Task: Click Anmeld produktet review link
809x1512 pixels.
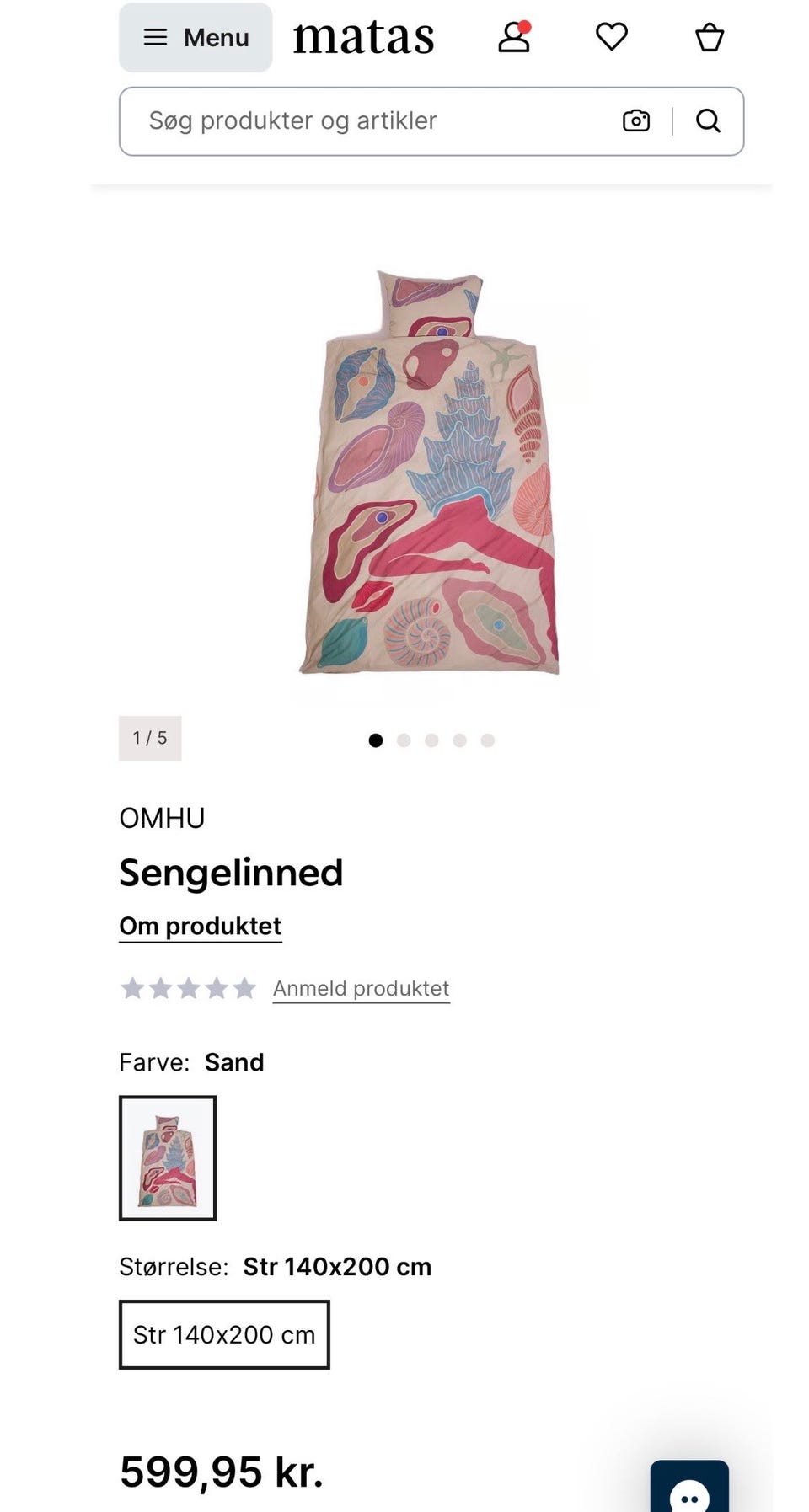Action: pyautogui.click(x=361, y=988)
